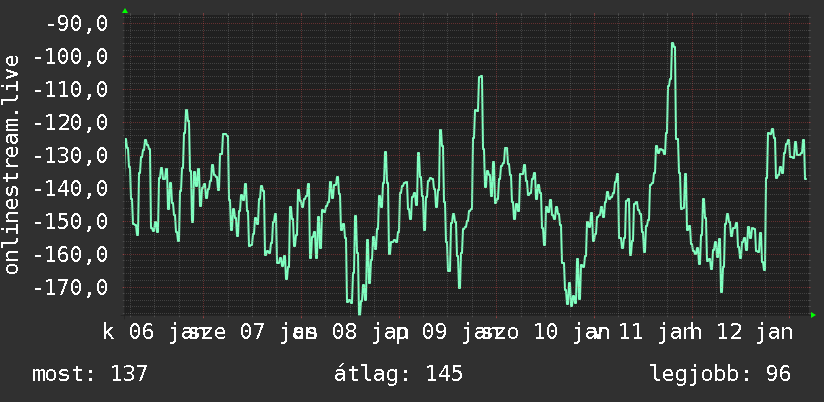Click the lowest dip of the graph line
The height and width of the screenshot is (402, 824).
tap(360, 313)
